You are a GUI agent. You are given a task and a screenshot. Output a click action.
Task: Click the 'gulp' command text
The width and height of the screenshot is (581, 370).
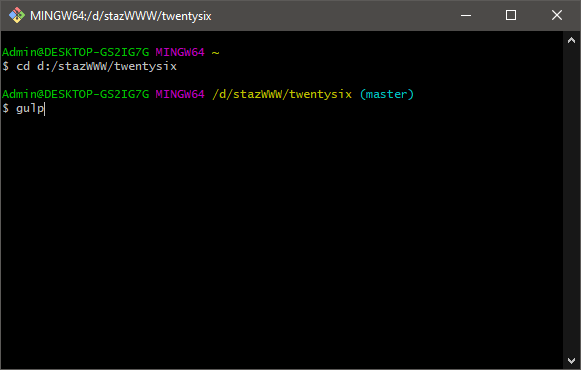30,109
